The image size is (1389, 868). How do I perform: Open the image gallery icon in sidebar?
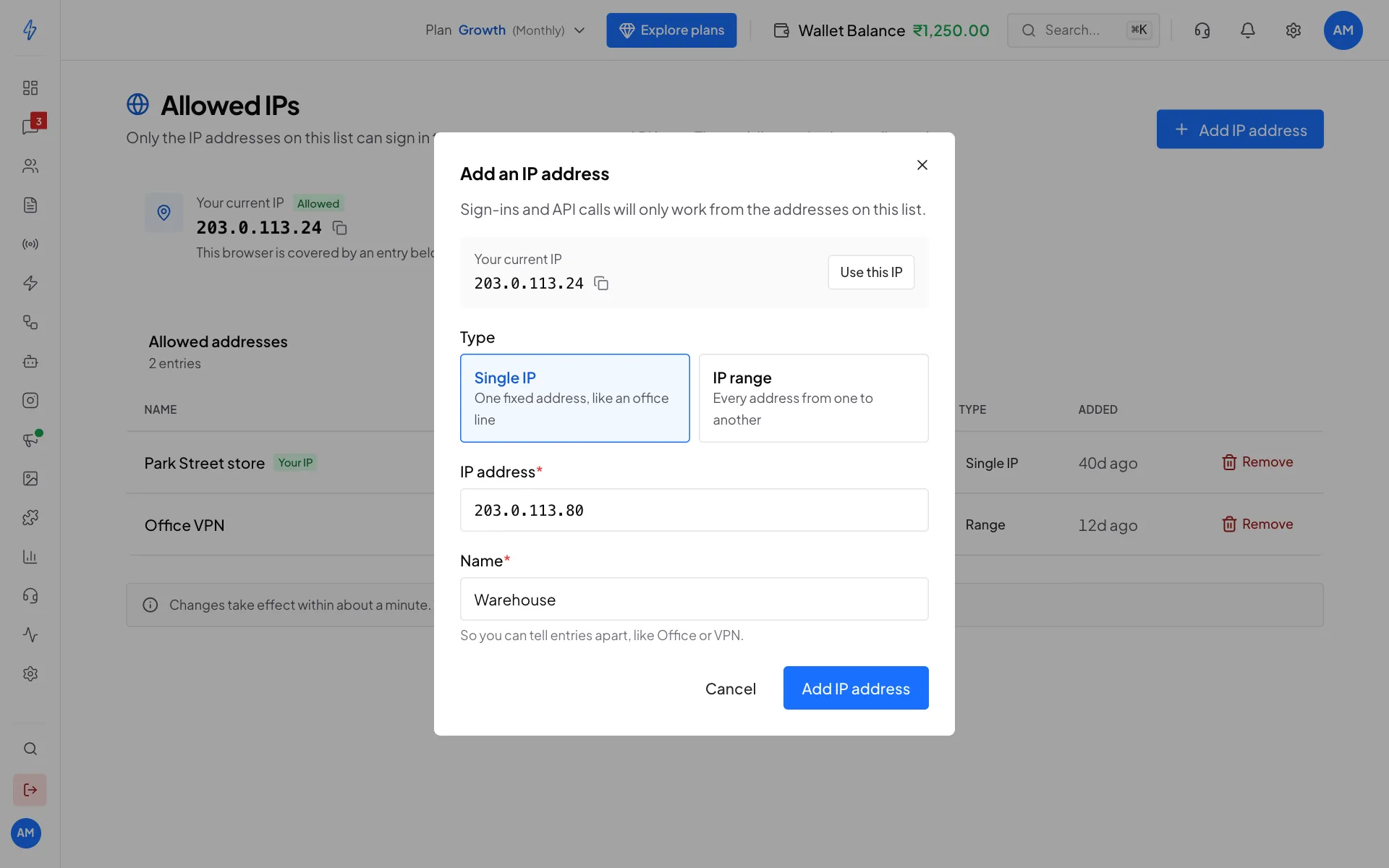point(30,478)
